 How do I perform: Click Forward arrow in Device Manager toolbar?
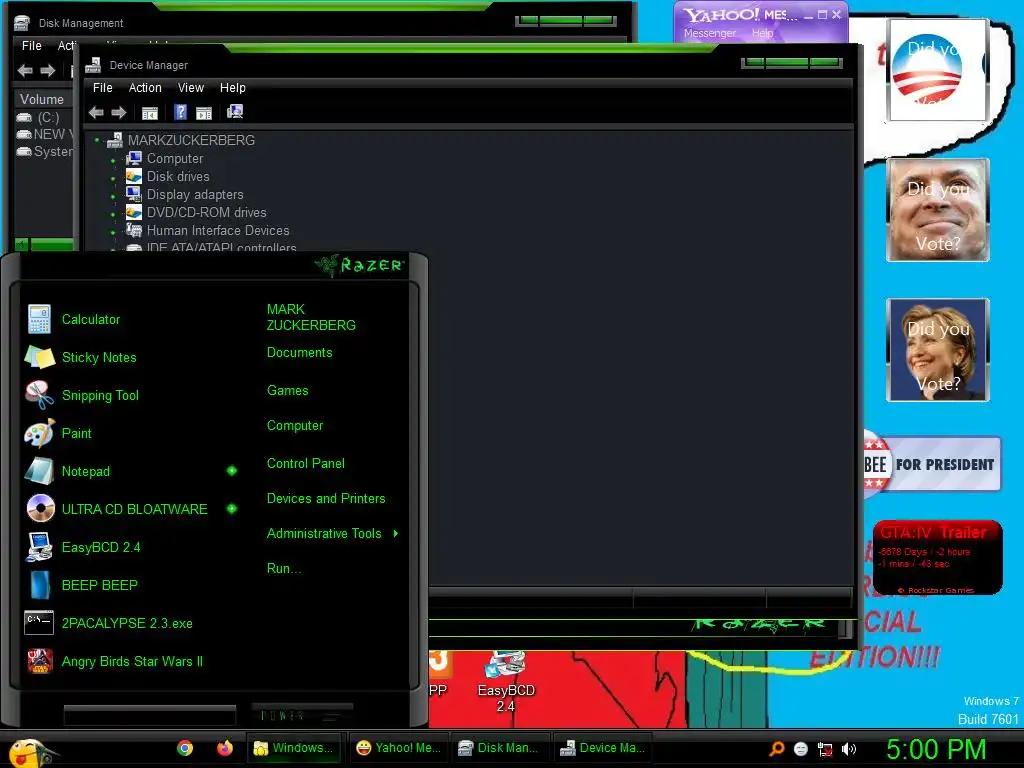point(118,112)
